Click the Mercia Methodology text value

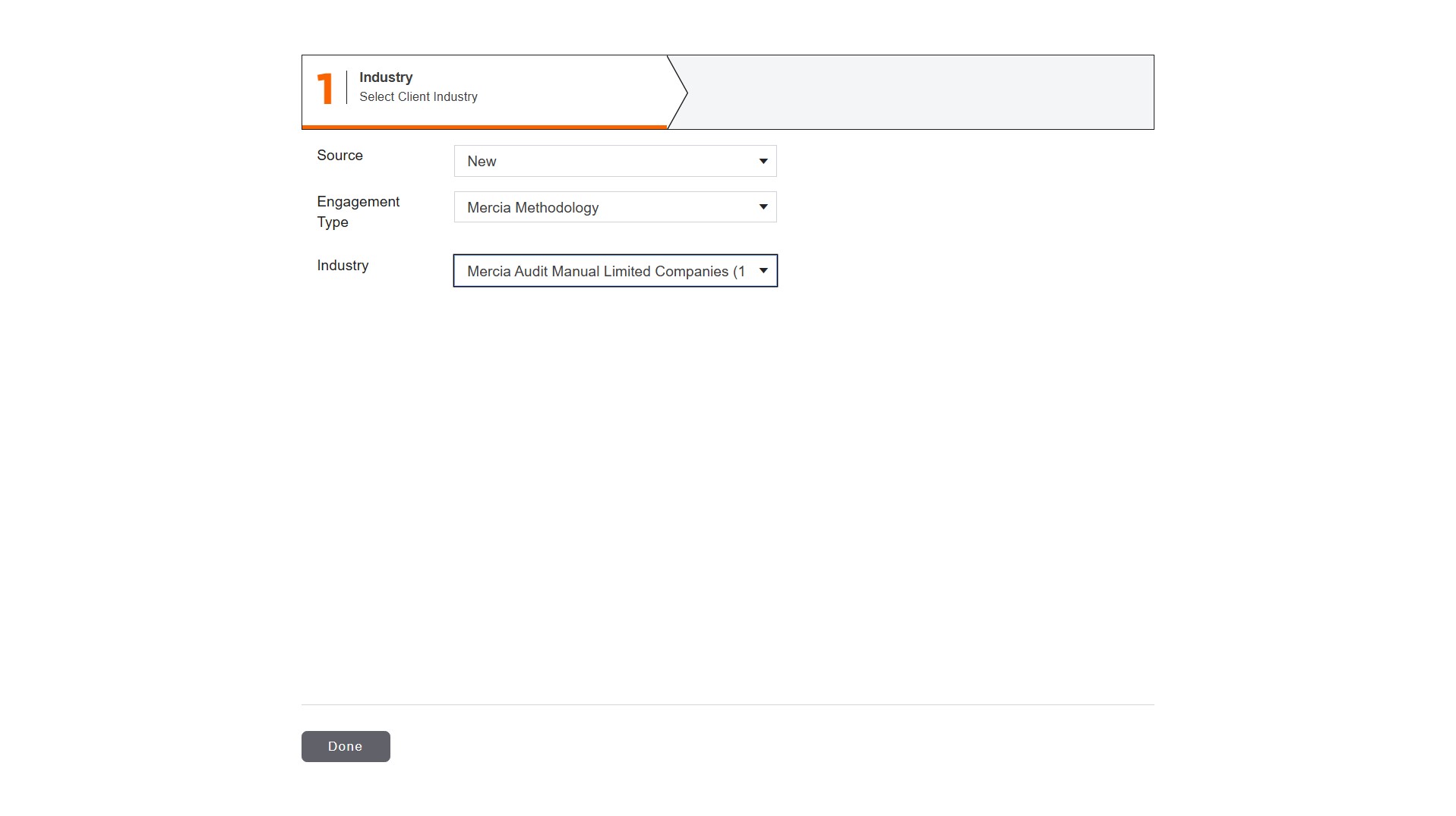pyautogui.click(x=532, y=208)
